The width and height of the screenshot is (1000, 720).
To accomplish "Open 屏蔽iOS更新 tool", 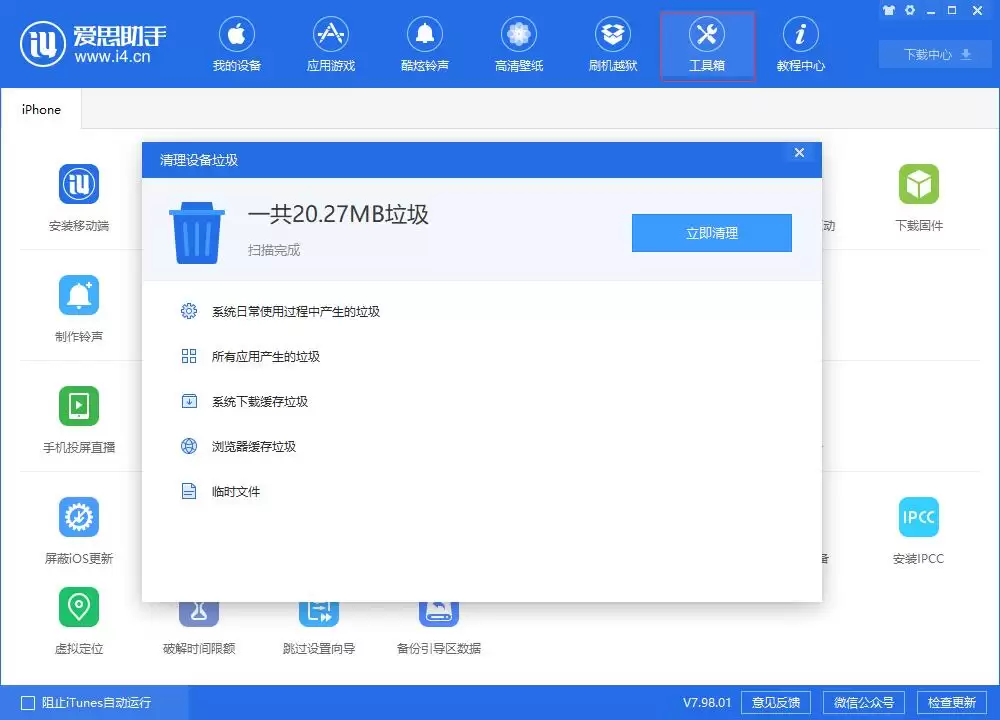I will click(79, 531).
